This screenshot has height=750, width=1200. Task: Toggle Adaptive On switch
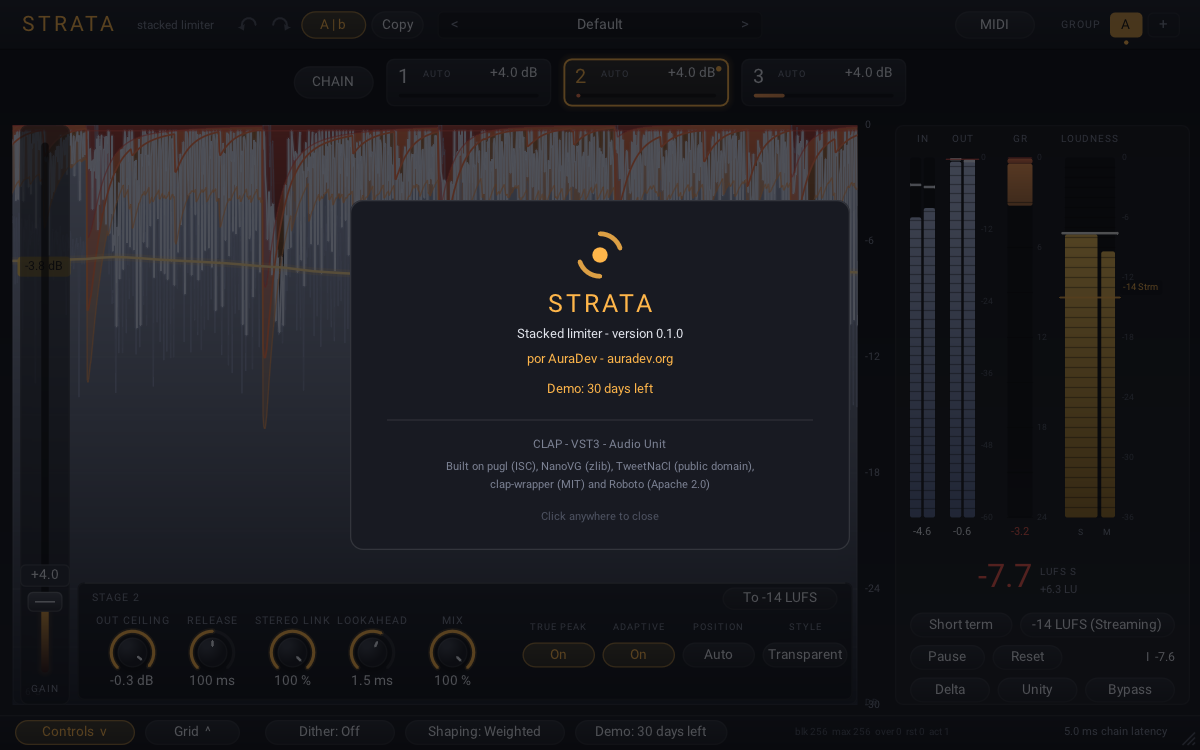[x=638, y=654]
